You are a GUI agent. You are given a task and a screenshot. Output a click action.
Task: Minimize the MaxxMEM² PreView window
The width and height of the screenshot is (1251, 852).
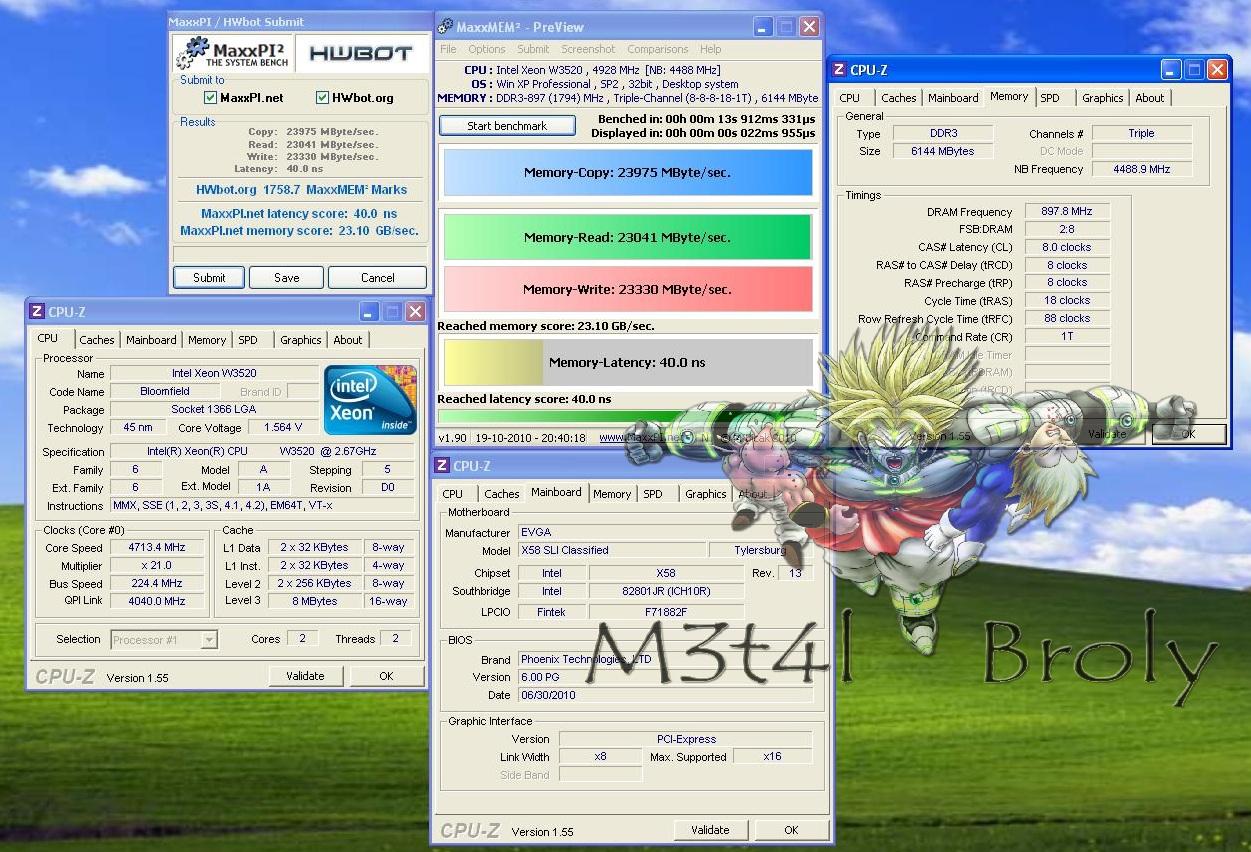[x=764, y=27]
